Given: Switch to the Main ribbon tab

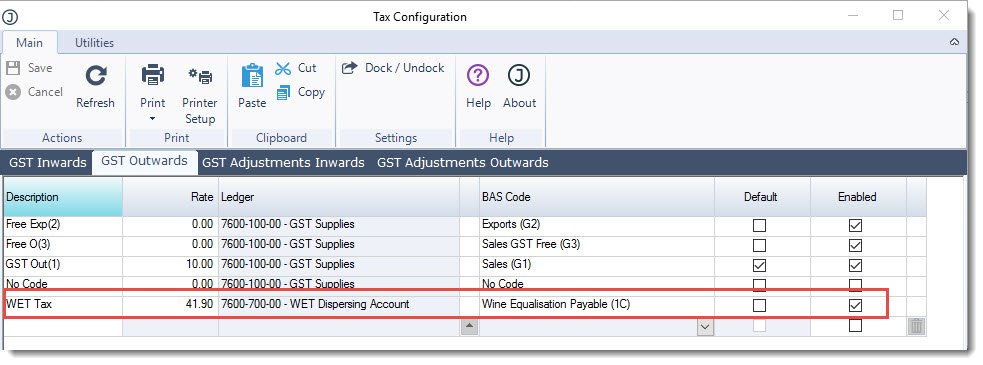Looking at the screenshot, I should [x=29, y=43].
